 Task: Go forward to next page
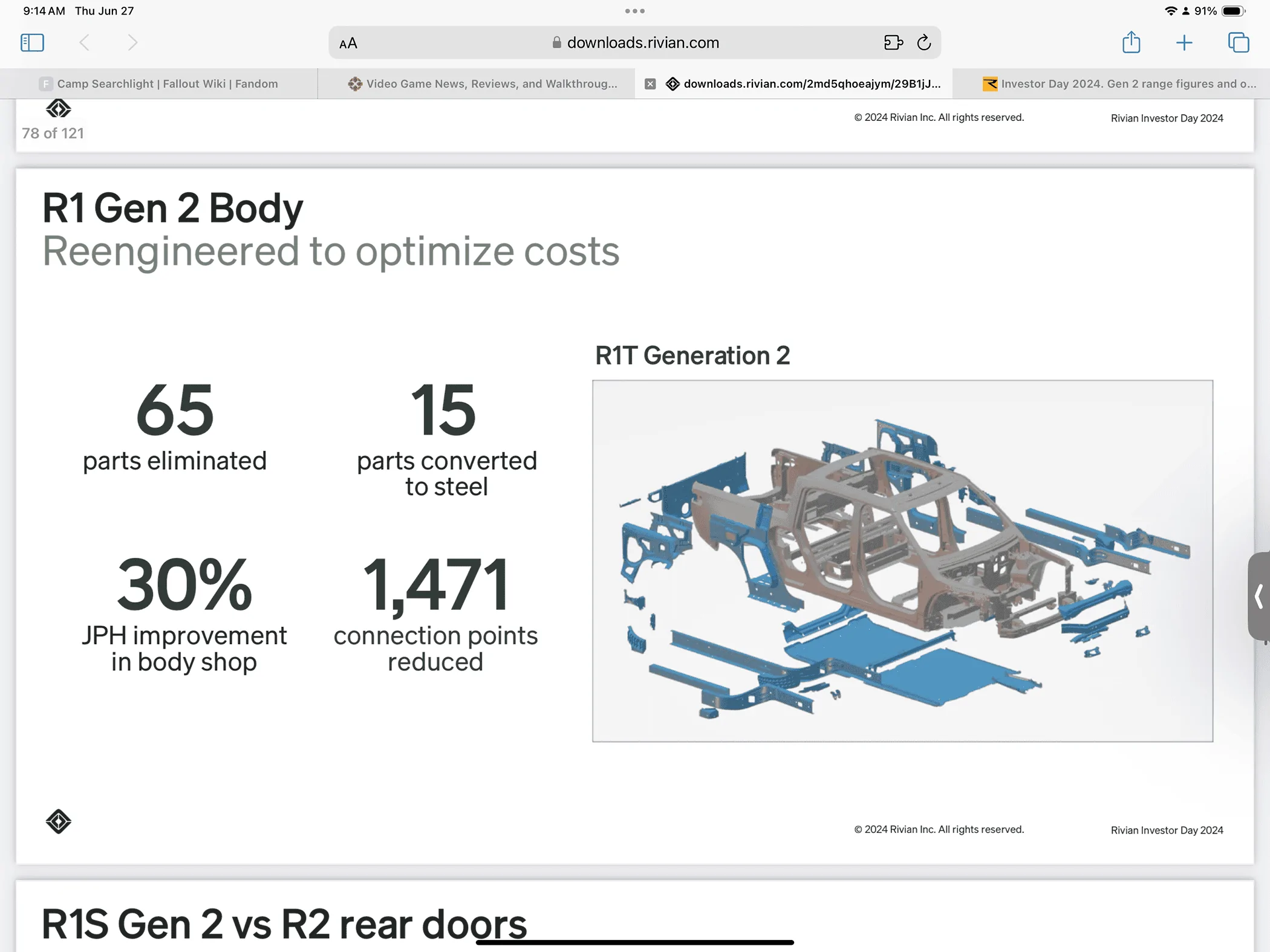coord(132,42)
